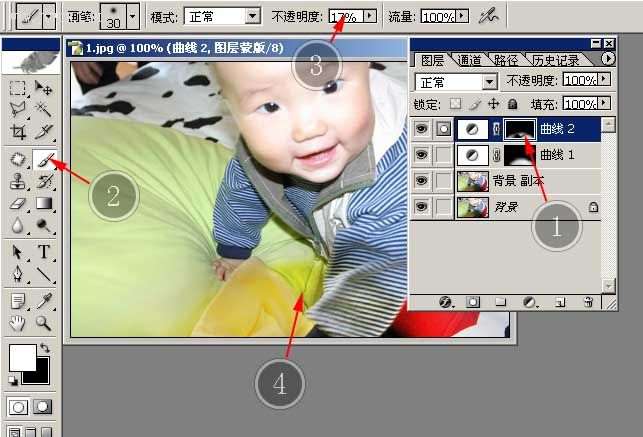The height and width of the screenshot is (437, 643).
Task: Select the Rectangular Marquee tool
Action: point(18,89)
